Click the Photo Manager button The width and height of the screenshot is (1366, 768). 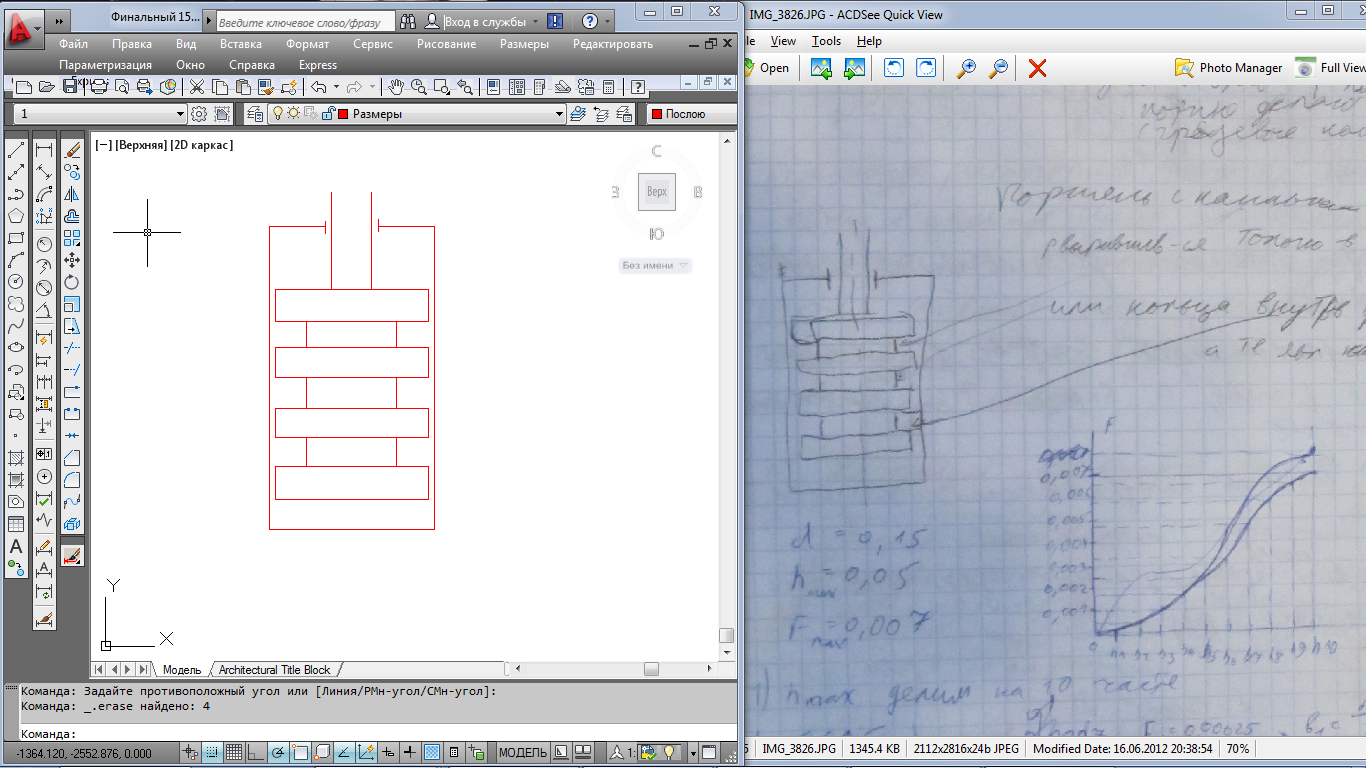point(1228,68)
